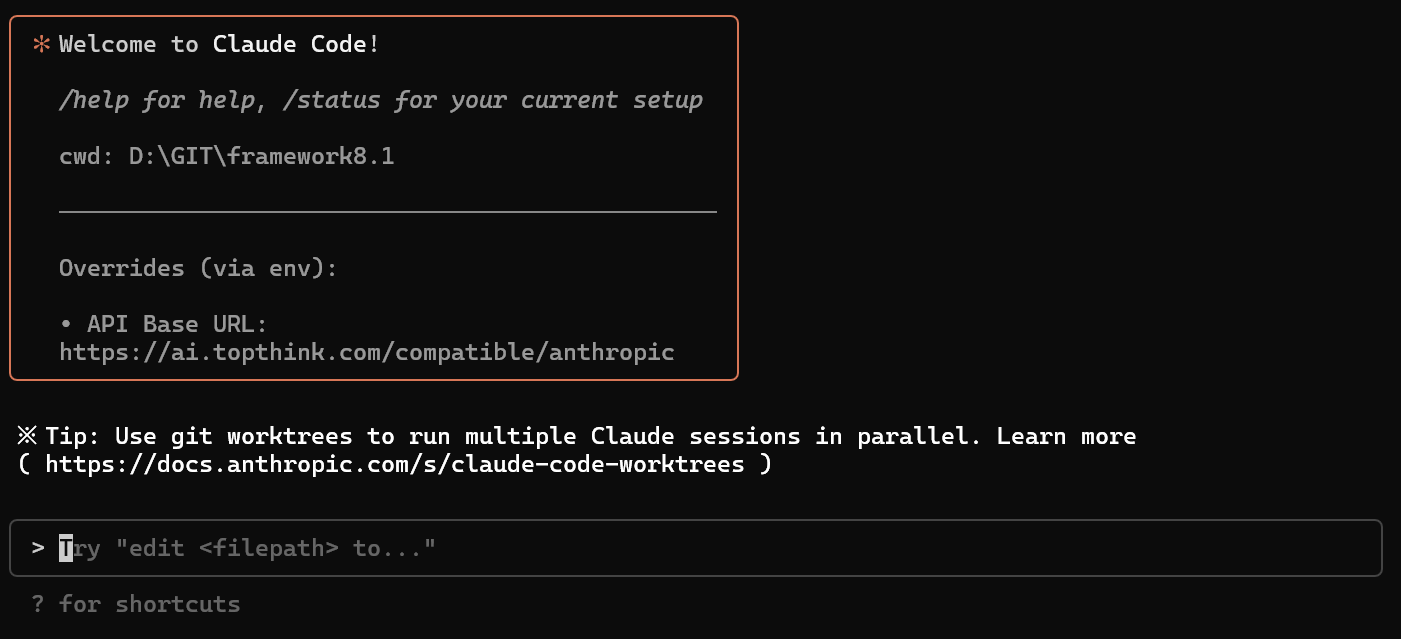Click the ? shortcuts symbol
This screenshot has height=639, width=1401.
click(x=38, y=604)
